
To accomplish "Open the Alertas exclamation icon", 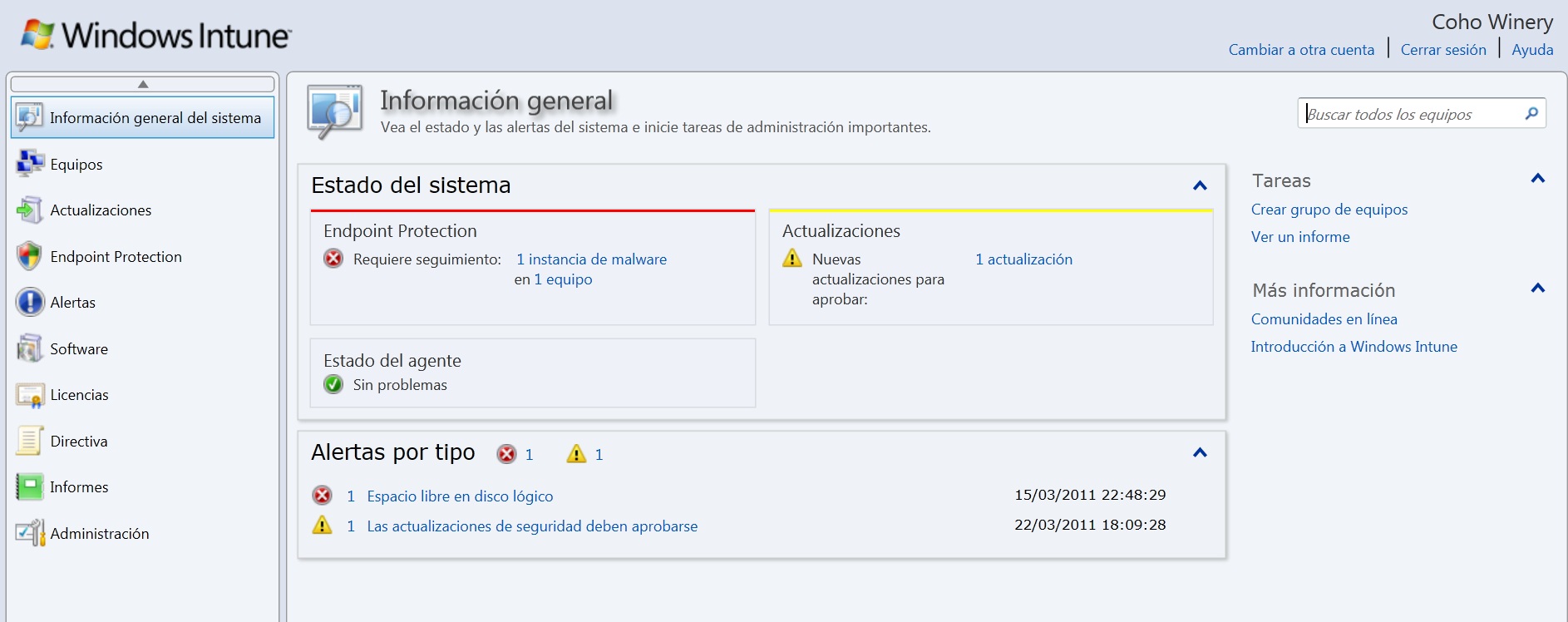I will click(30, 302).
